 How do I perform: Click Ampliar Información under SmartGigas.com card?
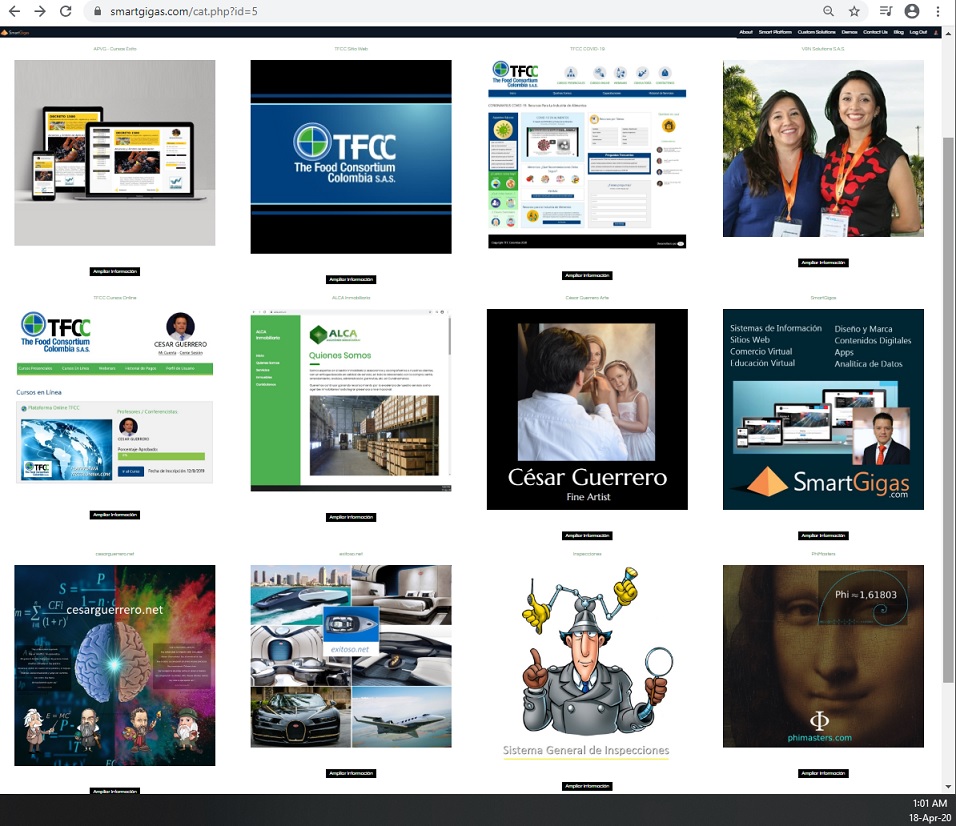[x=823, y=536]
